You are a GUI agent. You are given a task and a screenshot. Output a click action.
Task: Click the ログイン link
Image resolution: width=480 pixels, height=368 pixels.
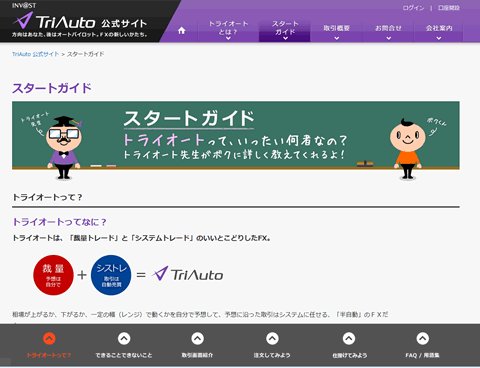tap(413, 8)
